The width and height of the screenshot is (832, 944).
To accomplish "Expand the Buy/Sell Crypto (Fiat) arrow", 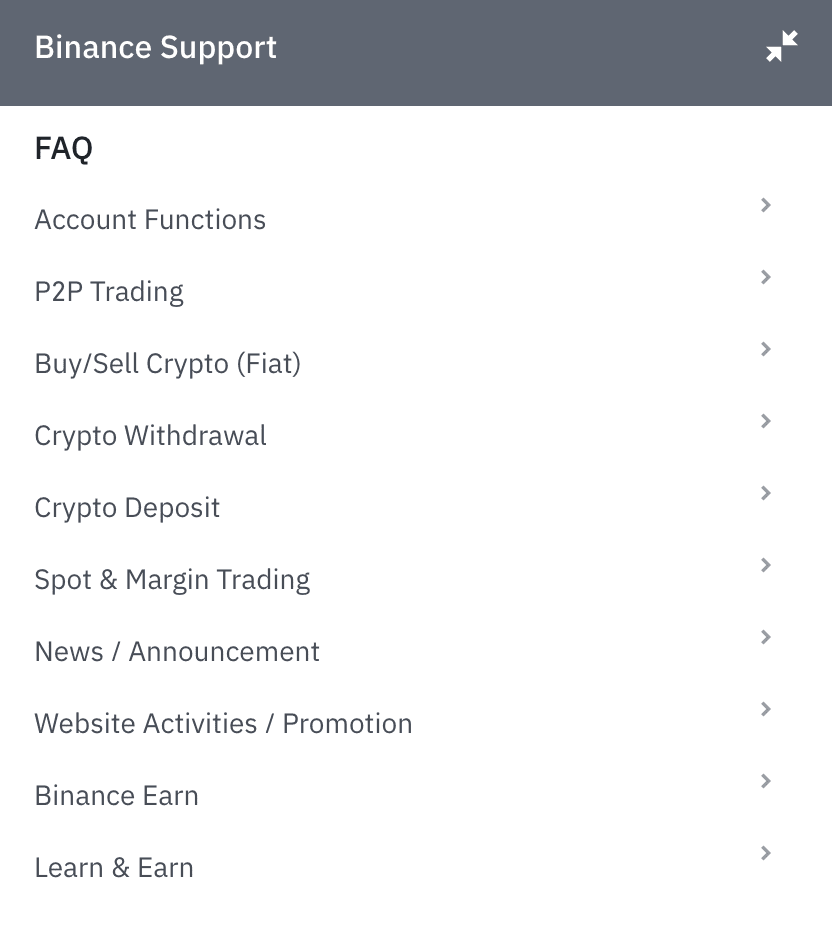I will pos(766,350).
